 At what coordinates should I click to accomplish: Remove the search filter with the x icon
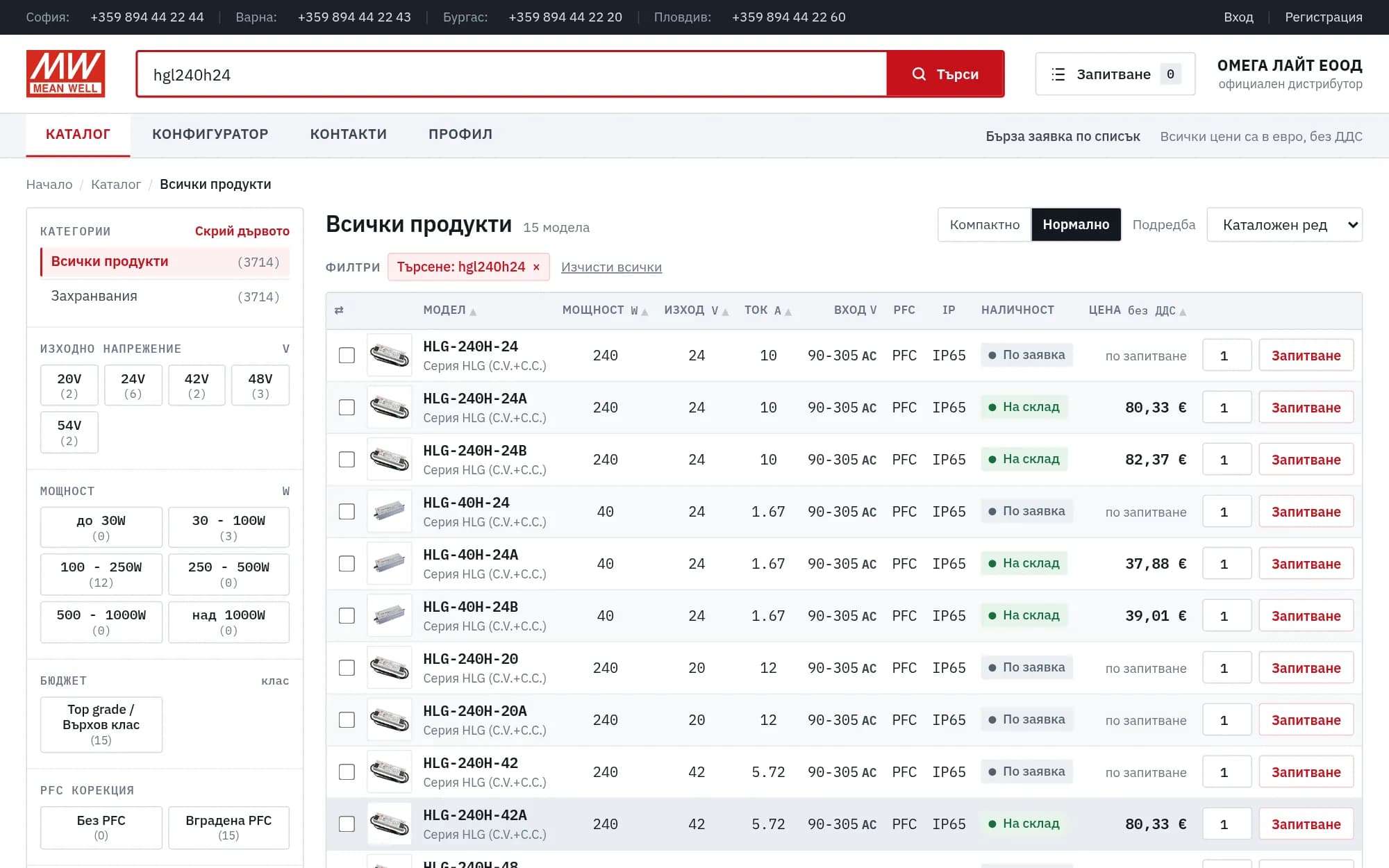click(x=536, y=267)
